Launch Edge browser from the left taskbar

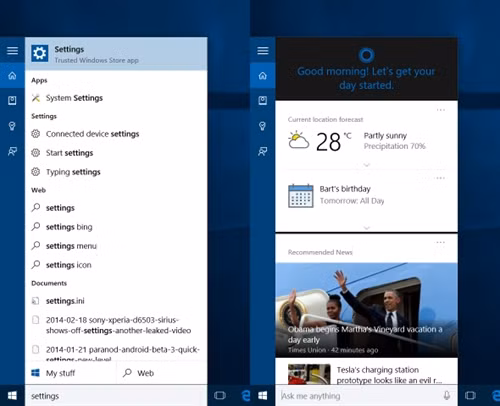(x=246, y=396)
